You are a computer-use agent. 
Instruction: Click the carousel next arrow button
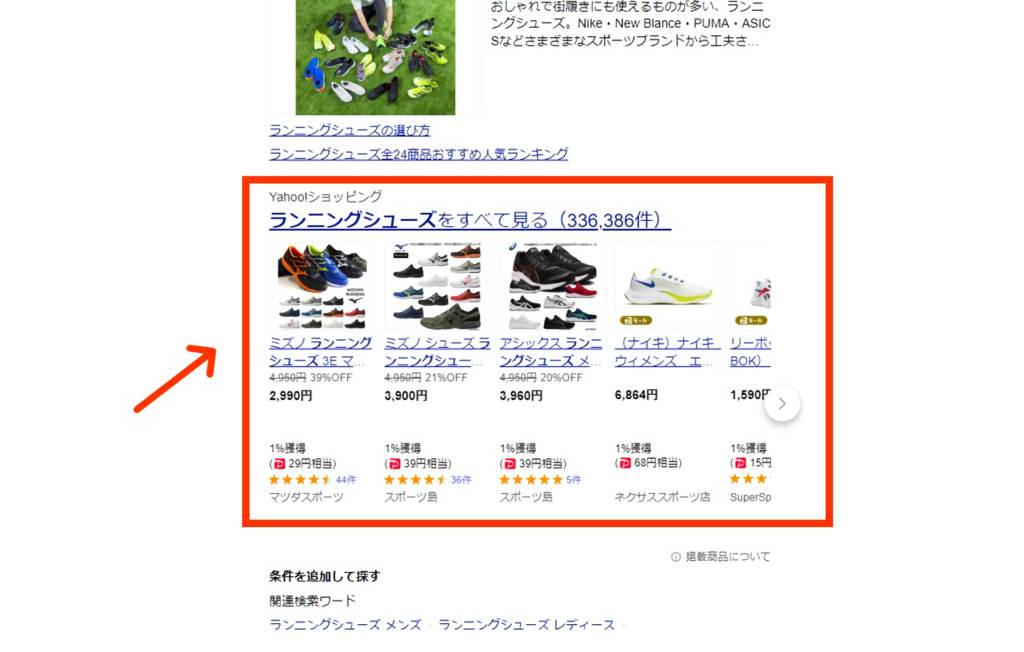[x=782, y=404]
